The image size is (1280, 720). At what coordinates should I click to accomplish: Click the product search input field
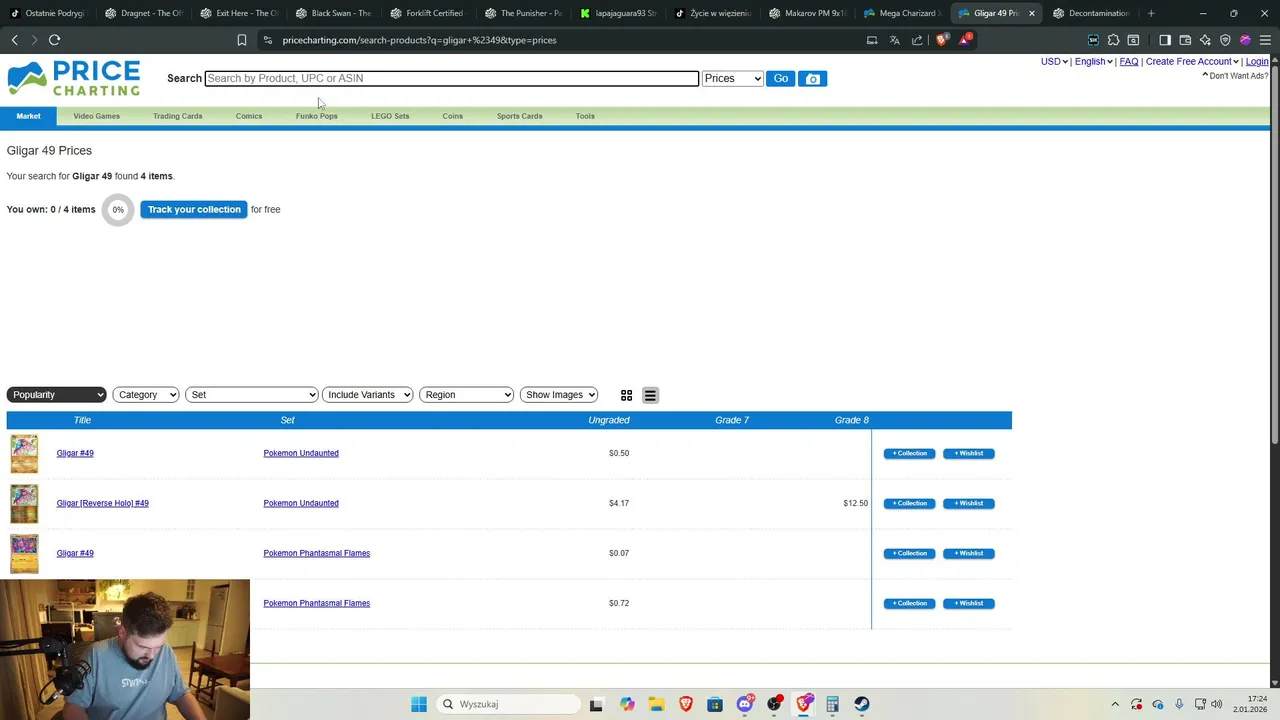coord(451,78)
